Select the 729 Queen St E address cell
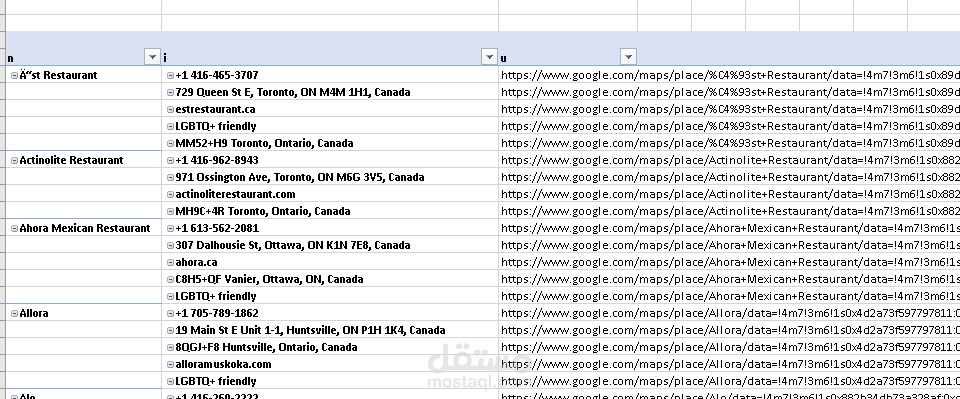 [330, 92]
